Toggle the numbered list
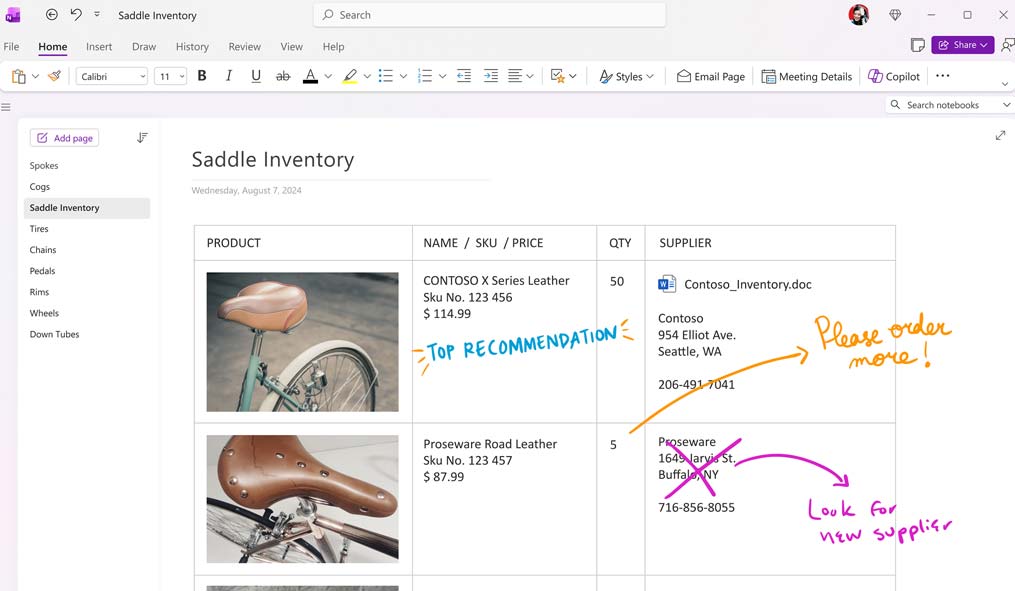The width and height of the screenshot is (1015, 591). coord(425,76)
